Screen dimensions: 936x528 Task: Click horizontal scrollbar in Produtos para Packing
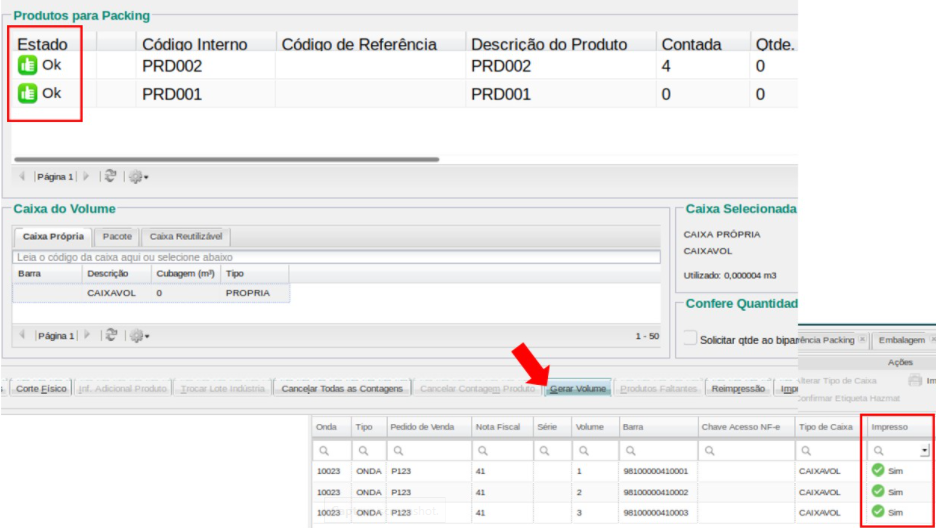(x=226, y=159)
